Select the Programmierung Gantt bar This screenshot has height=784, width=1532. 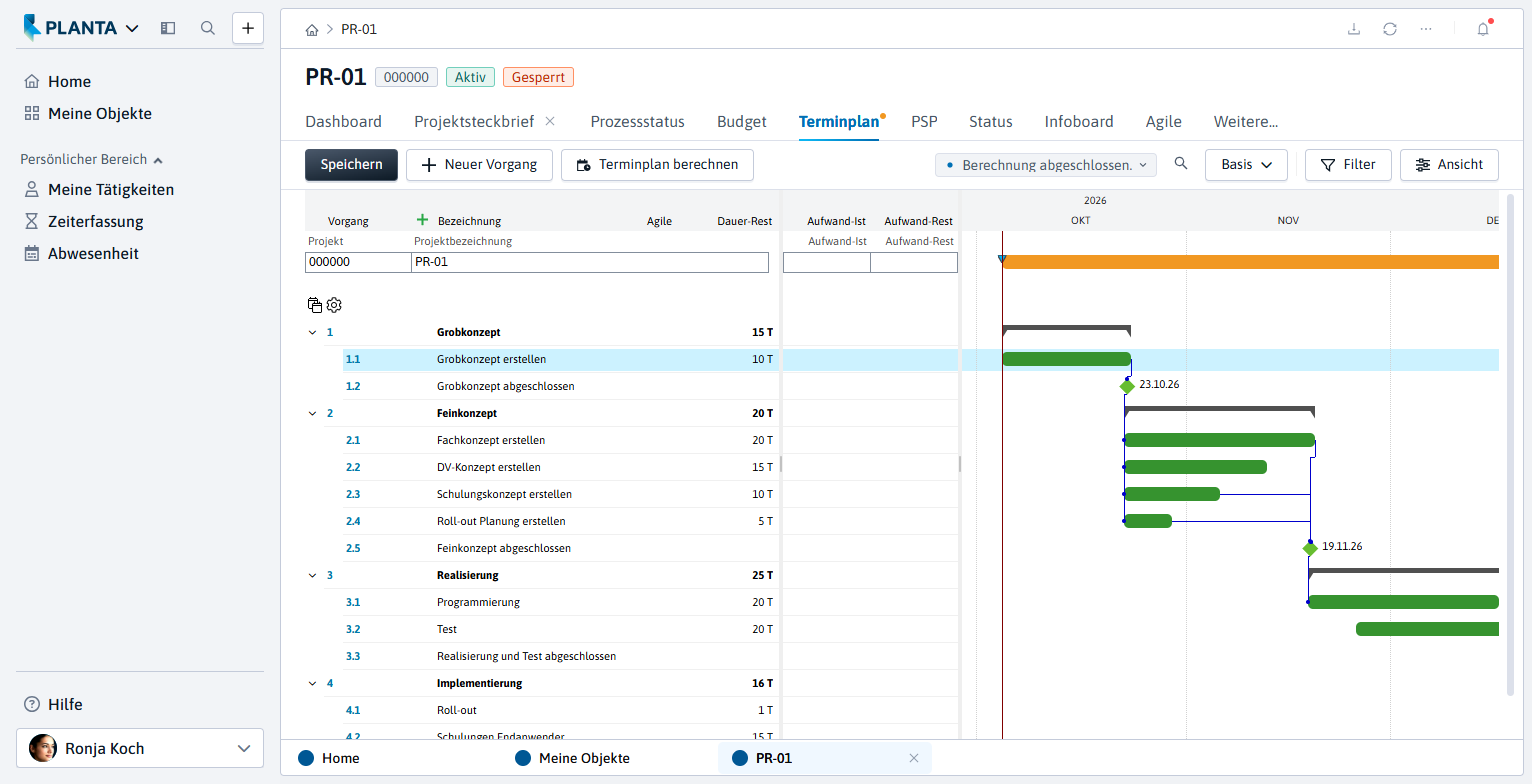click(x=1403, y=602)
